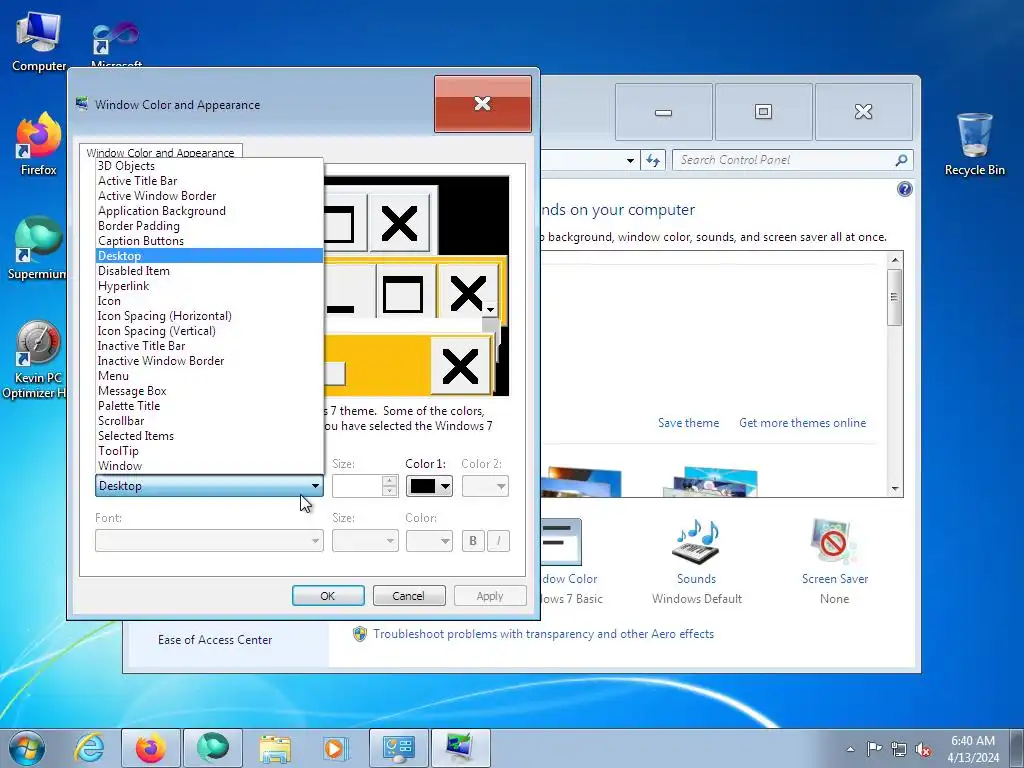The image size is (1024, 768).
Task: Open Firefox from the taskbar
Action: 151,748
